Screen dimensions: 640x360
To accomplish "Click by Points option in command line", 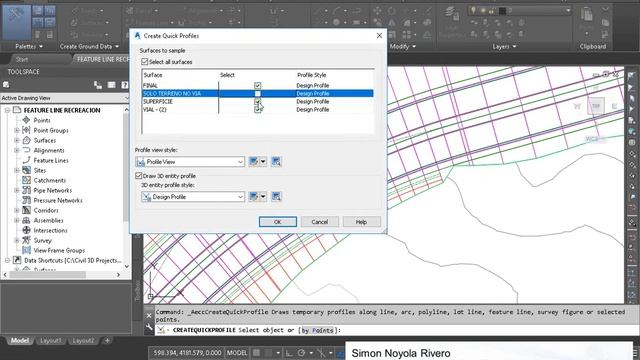I will (x=317, y=330).
